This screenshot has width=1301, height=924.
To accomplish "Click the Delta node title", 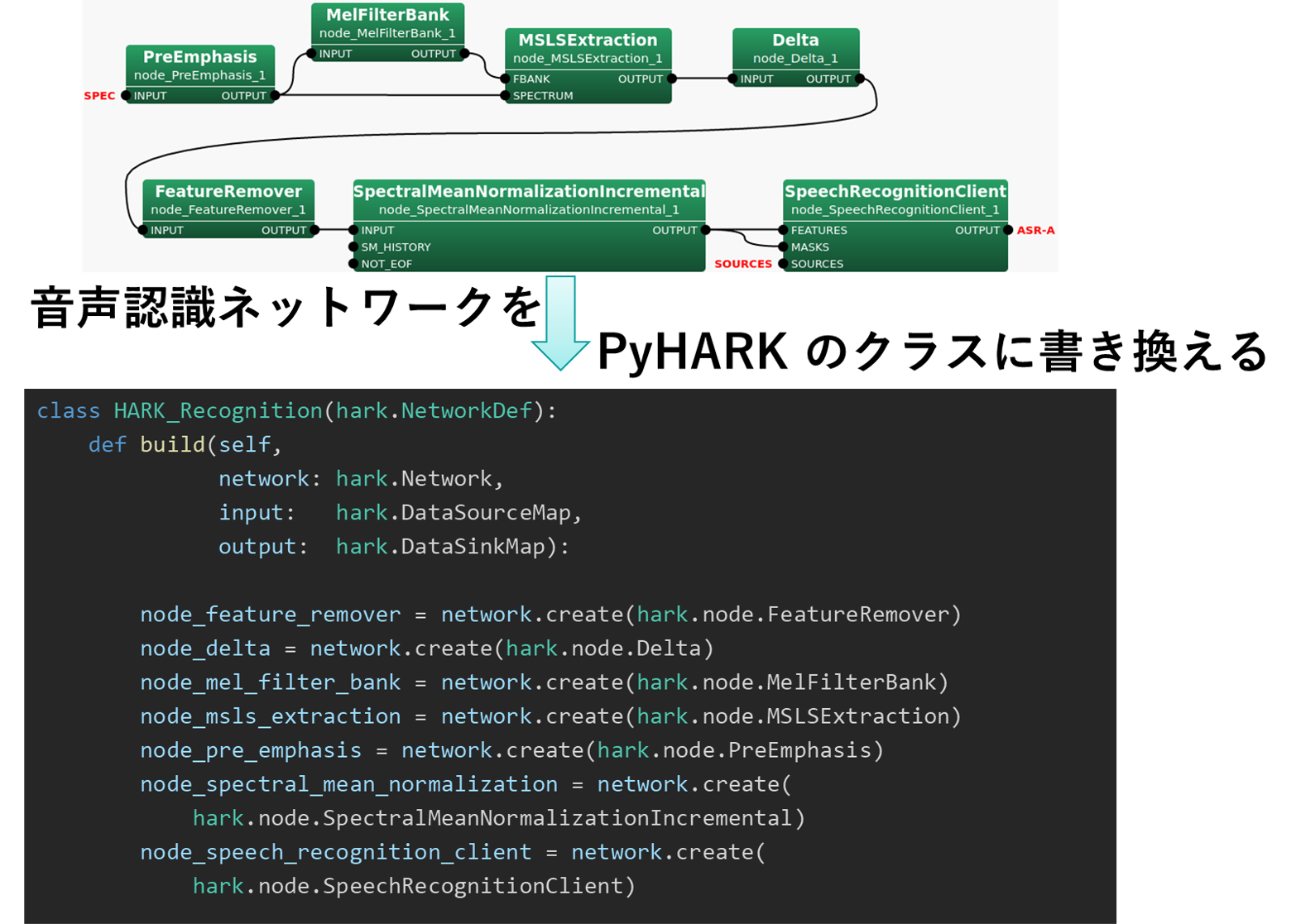I will point(795,41).
